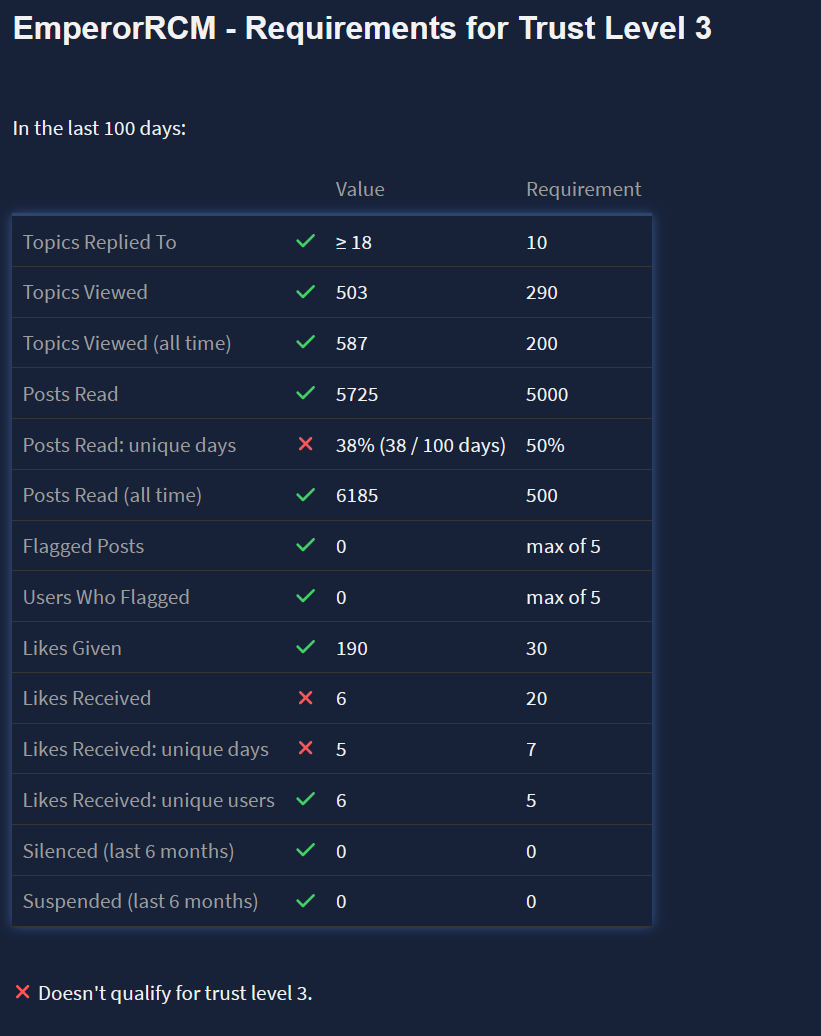Click the Topics Viewed value 503
The image size is (821, 1036).
(352, 292)
